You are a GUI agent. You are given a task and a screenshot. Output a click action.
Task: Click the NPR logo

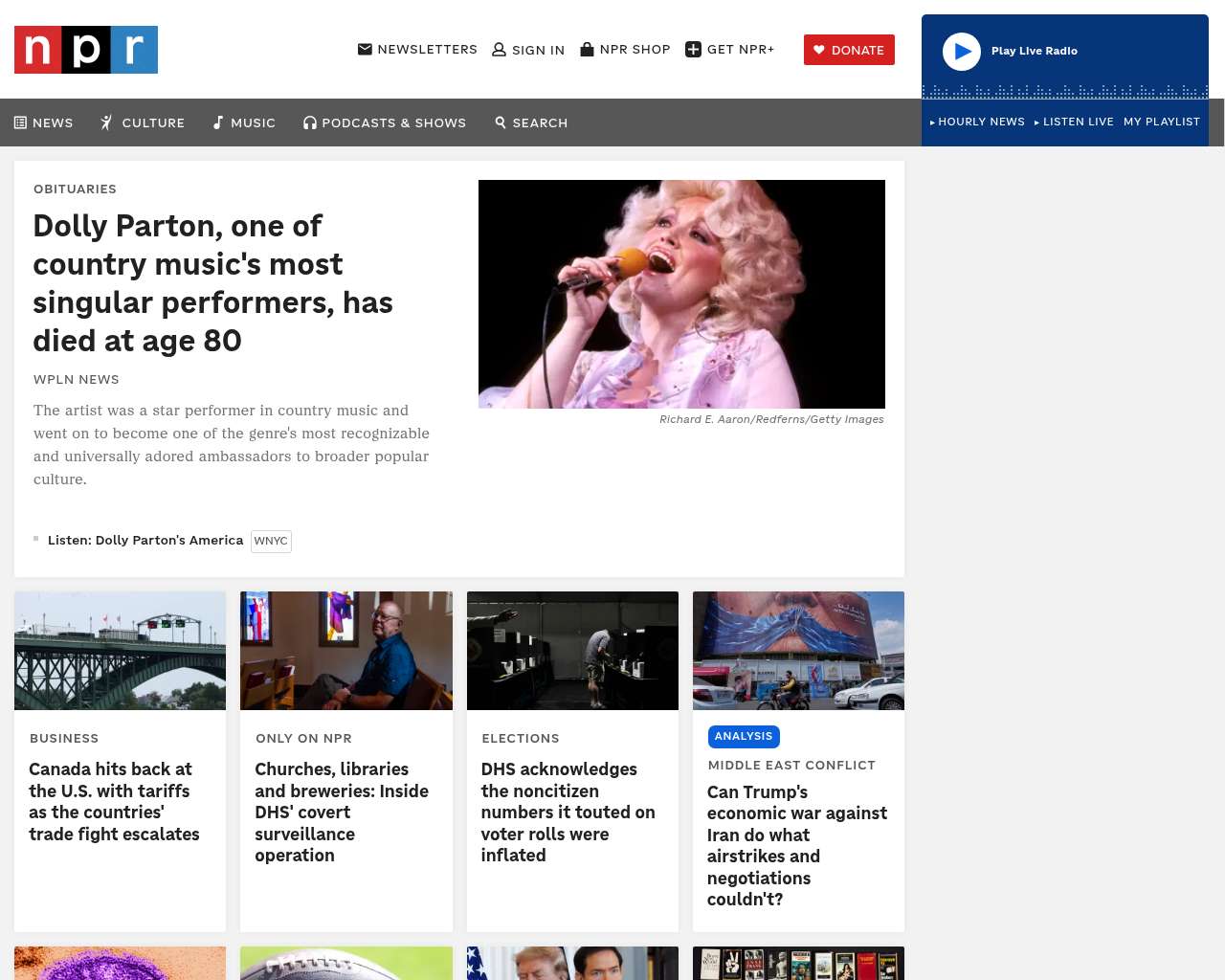86,50
